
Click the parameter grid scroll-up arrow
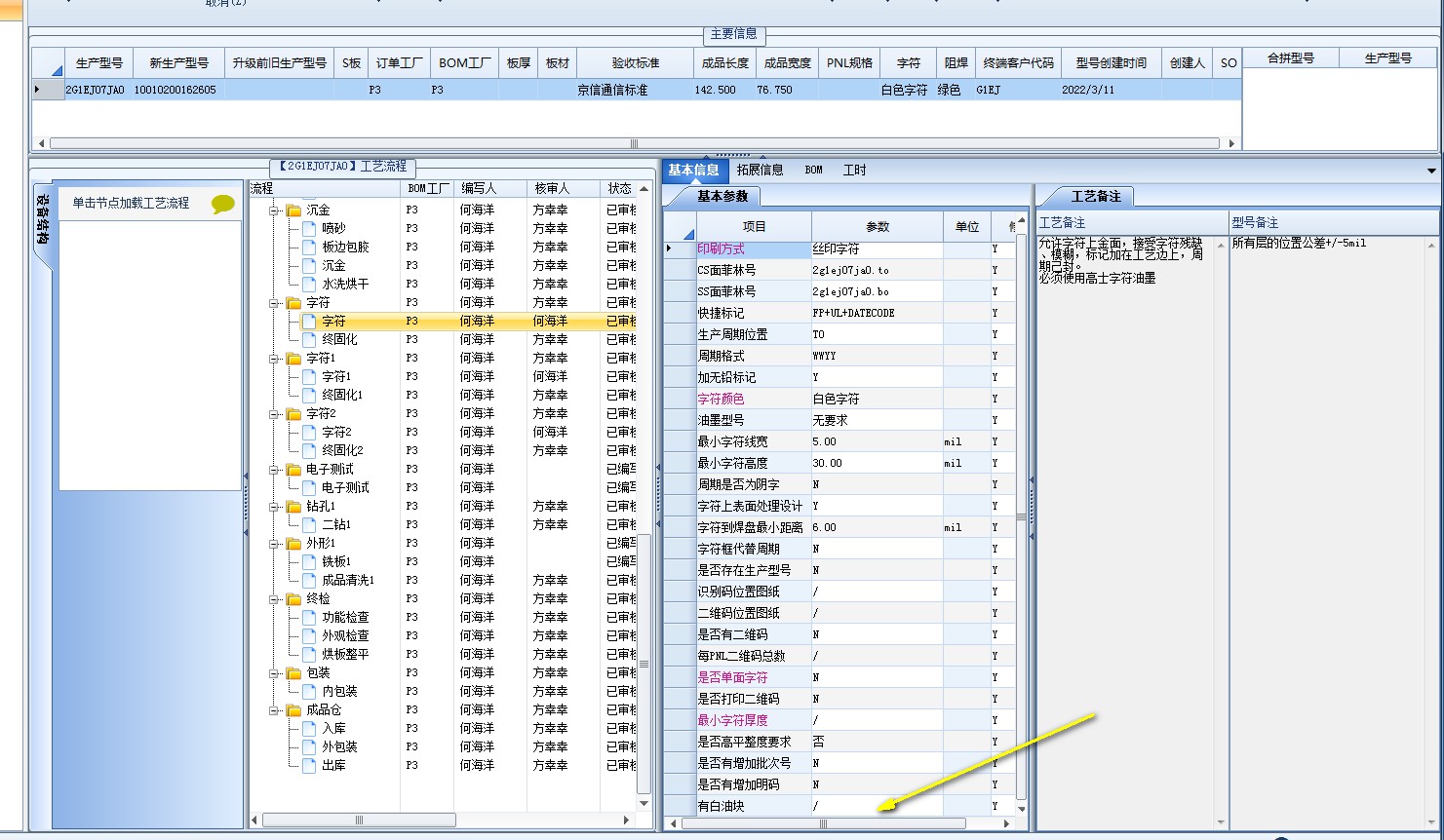coord(1021,221)
